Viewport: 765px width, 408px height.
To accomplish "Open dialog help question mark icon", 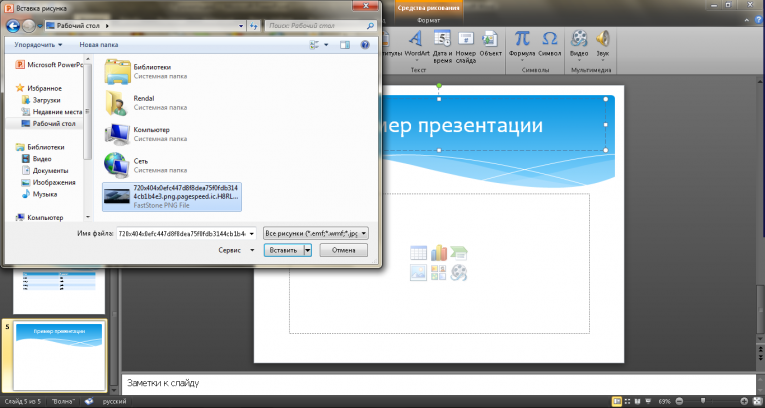I will pyautogui.click(x=365, y=45).
